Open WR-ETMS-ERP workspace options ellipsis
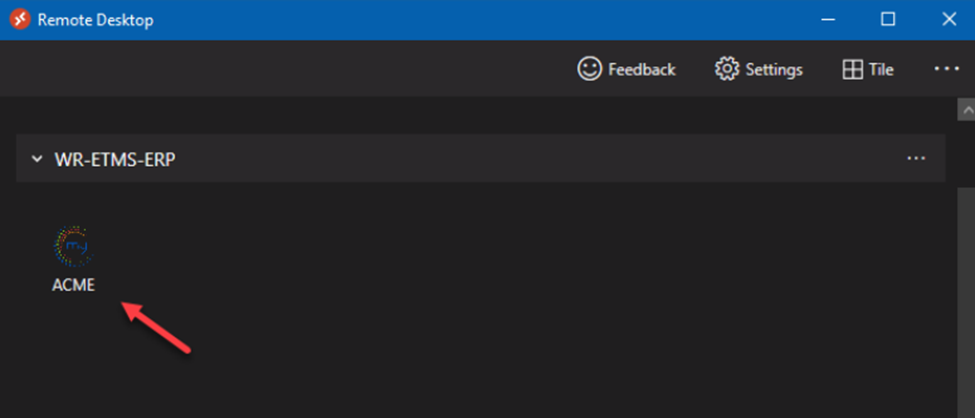The height and width of the screenshot is (418, 975). [x=916, y=159]
